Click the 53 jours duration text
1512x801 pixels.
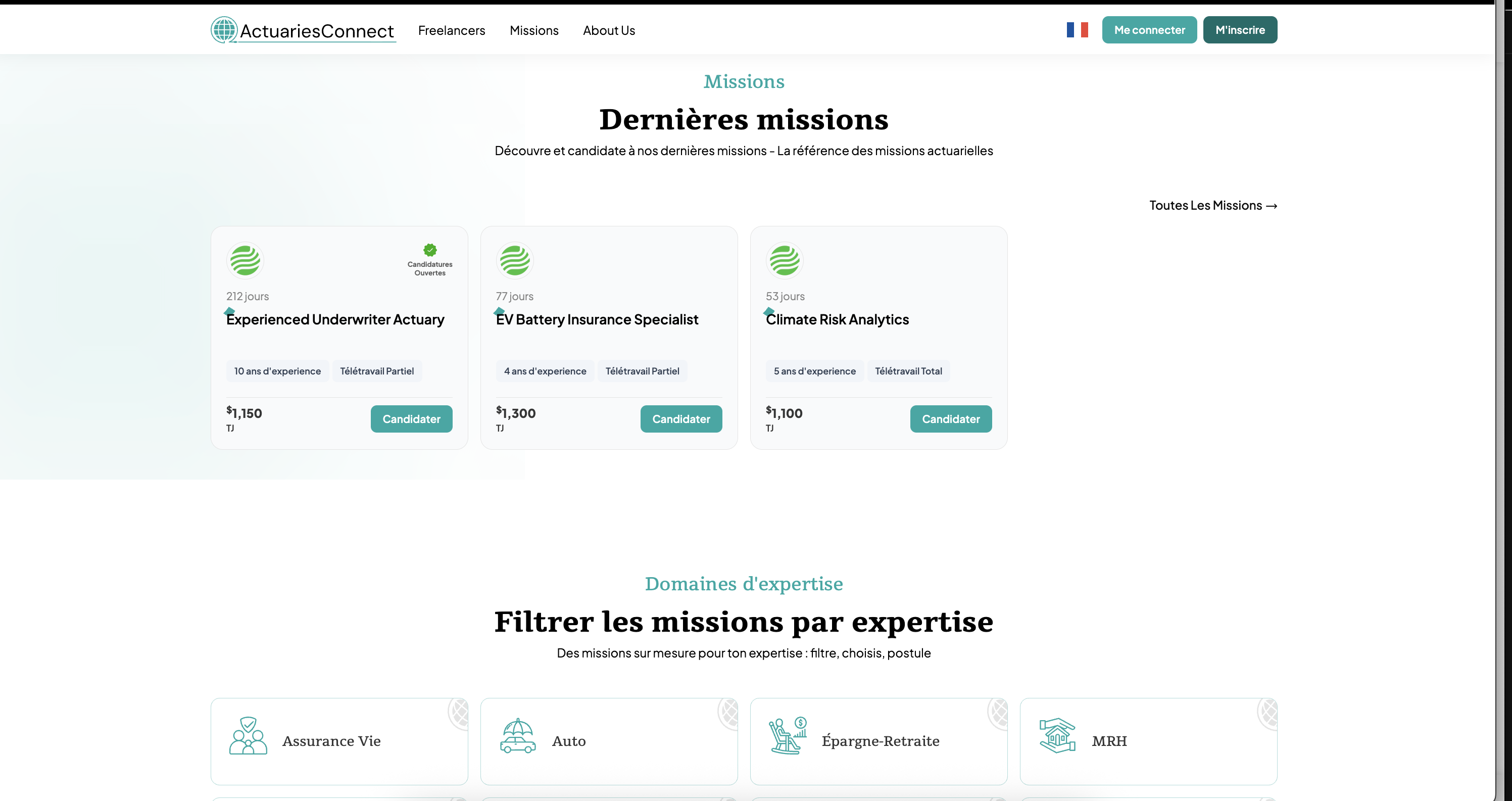786,297
